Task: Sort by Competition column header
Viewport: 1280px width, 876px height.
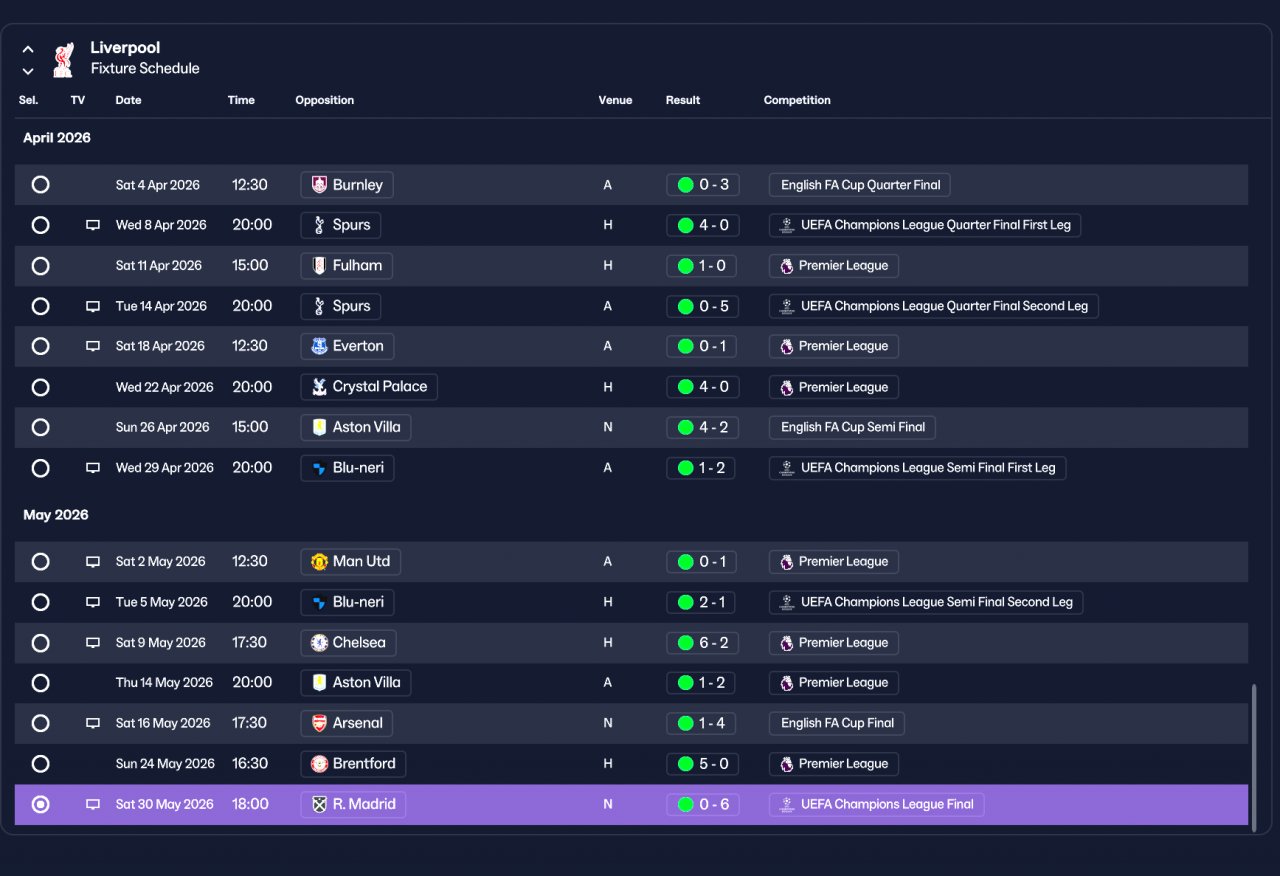Action: coord(797,100)
